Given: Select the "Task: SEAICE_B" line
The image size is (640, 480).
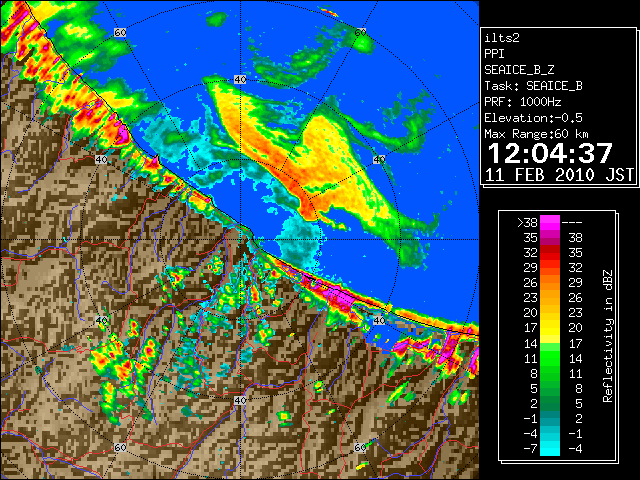Looking at the screenshot, I should pyautogui.click(x=533, y=86).
